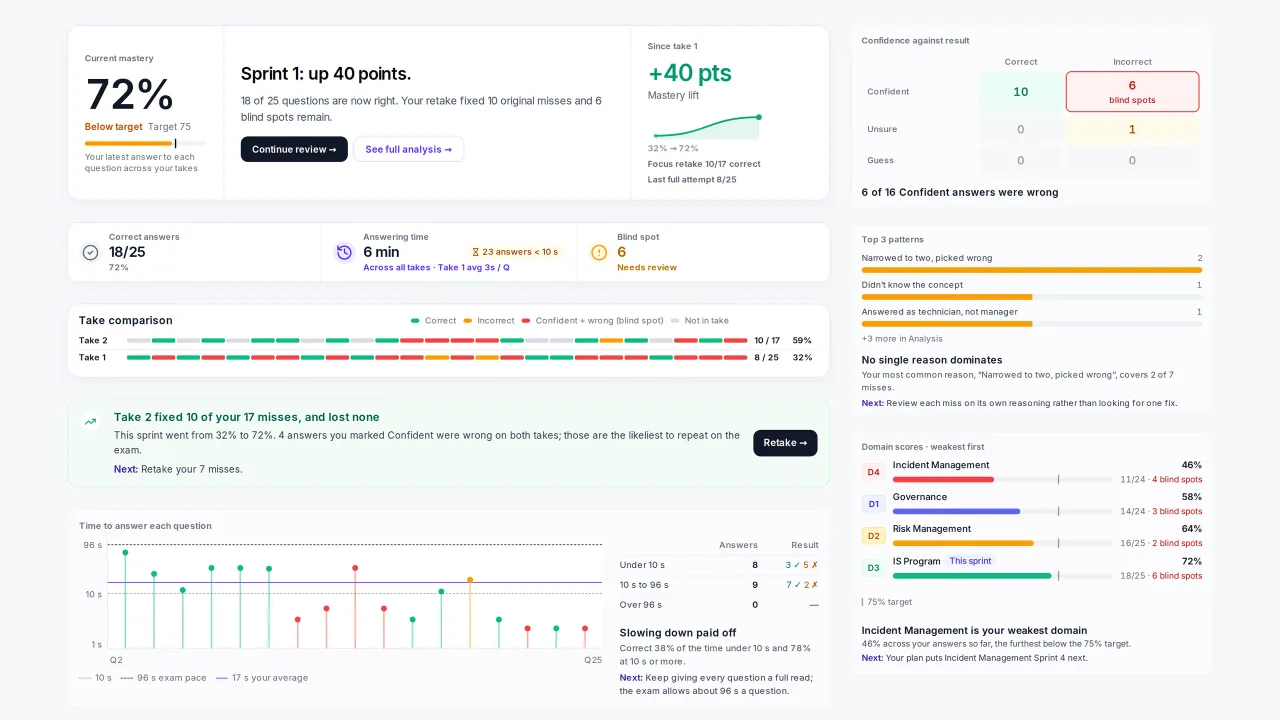Click the mastery lift sparkline chart
The width and height of the screenshot is (1280, 720).
[x=707, y=127]
